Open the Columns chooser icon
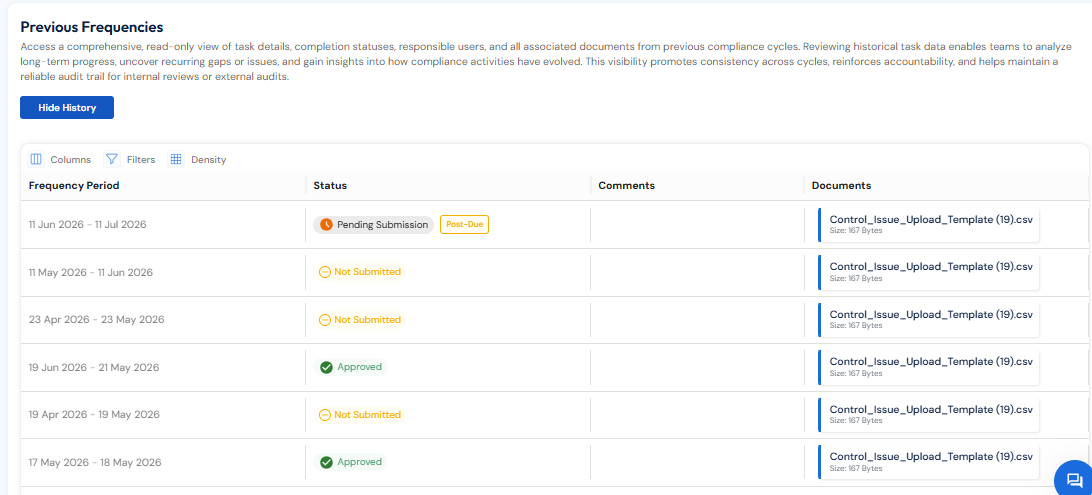 [36, 159]
